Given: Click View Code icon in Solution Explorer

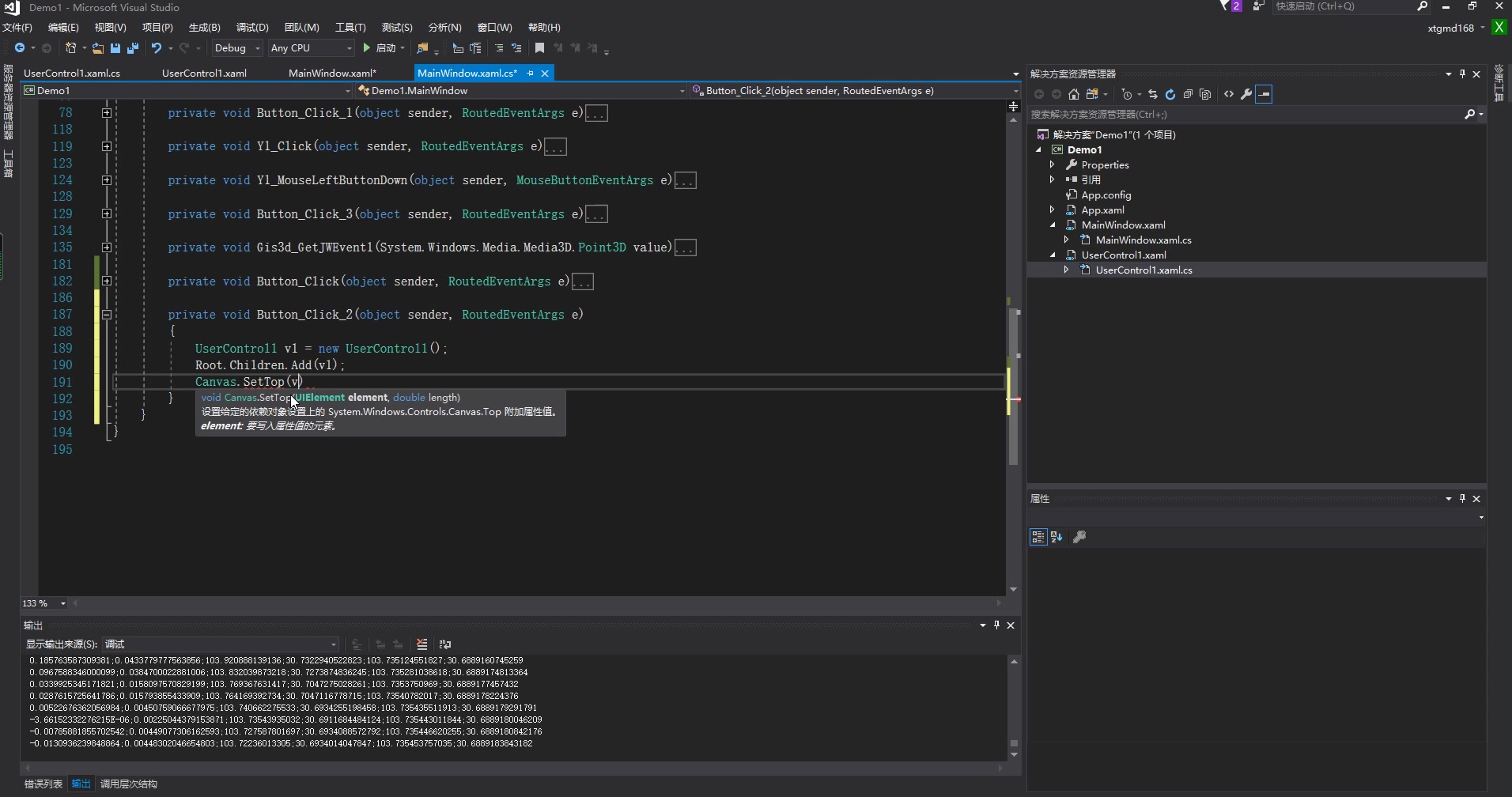Looking at the screenshot, I should point(1229,94).
